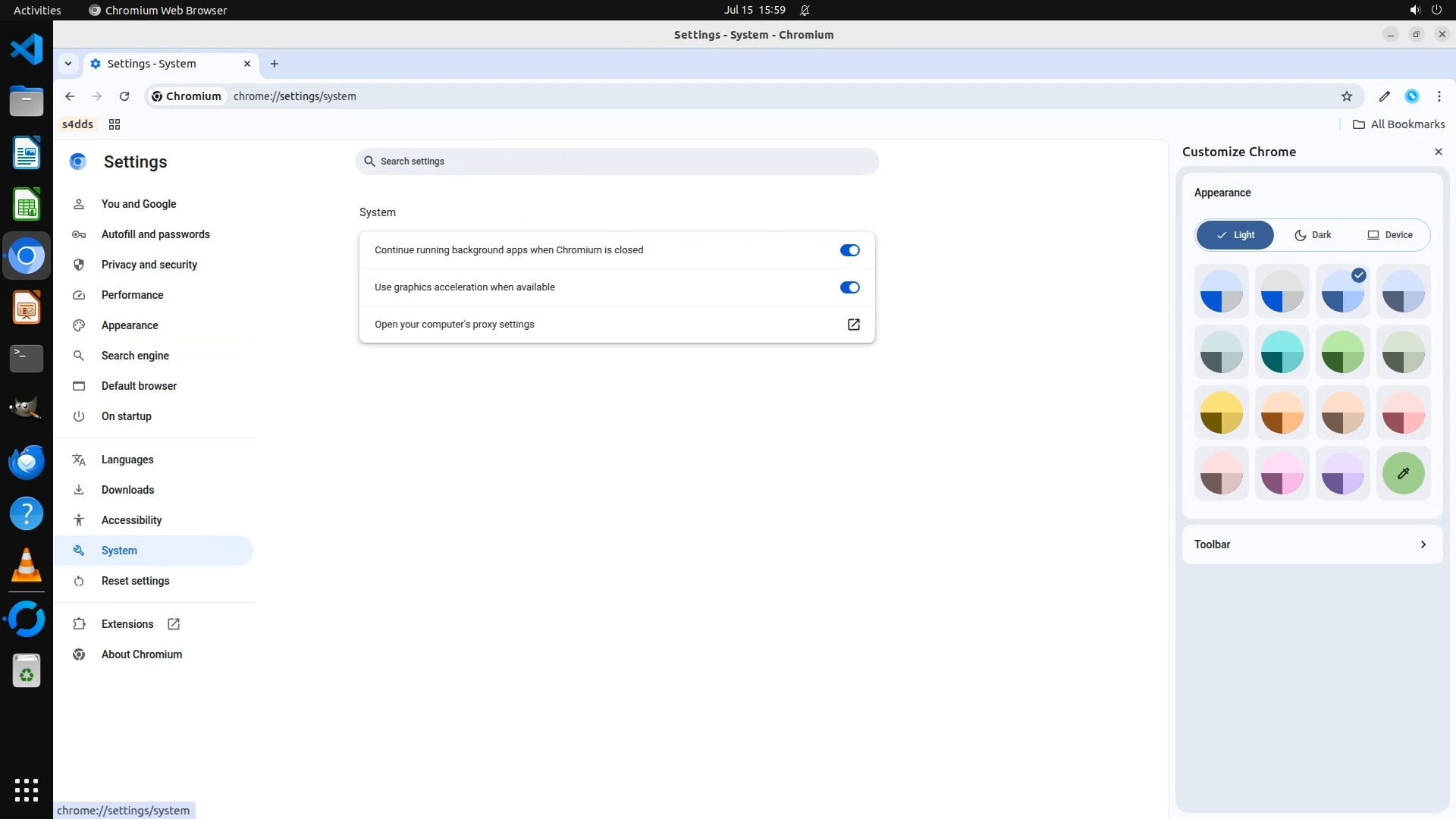Open proxy settings external link icon
Viewport: 1456px width, 819px height.
point(853,325)
